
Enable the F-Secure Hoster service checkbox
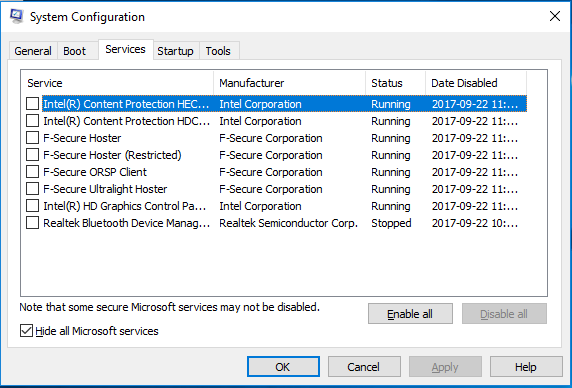coord(32,138)
